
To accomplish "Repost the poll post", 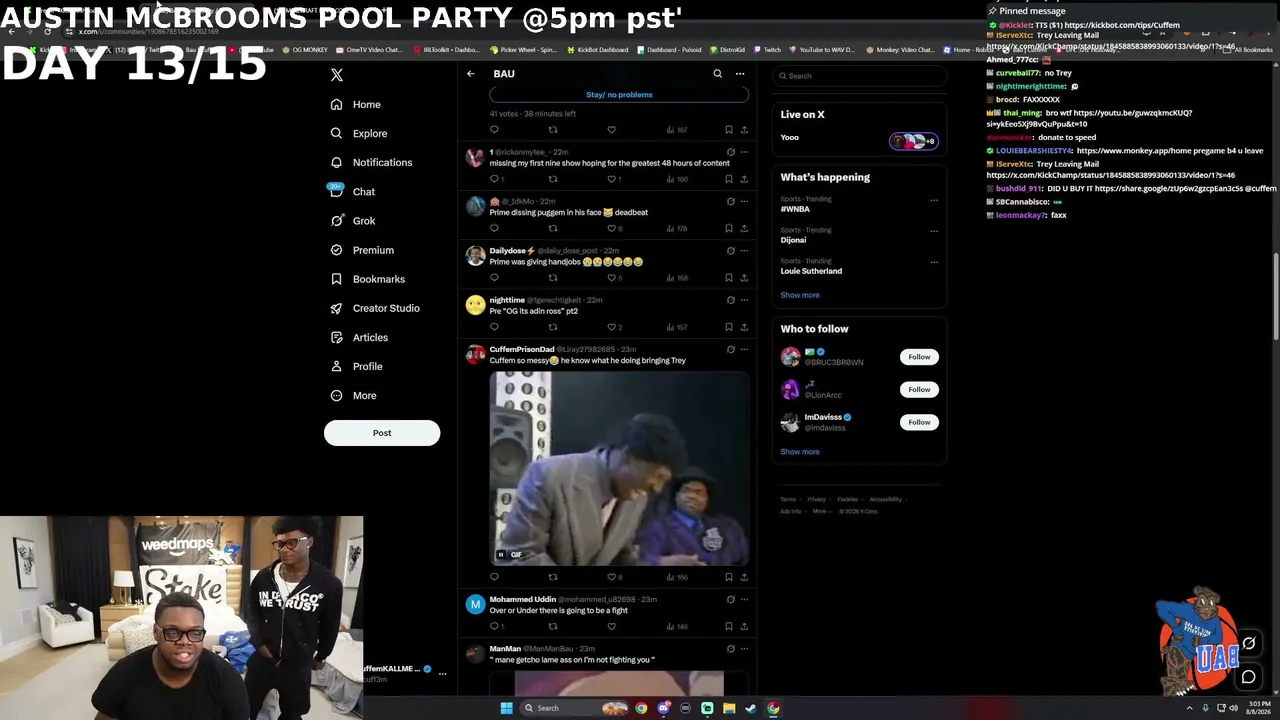I will [x=553, y=130].
